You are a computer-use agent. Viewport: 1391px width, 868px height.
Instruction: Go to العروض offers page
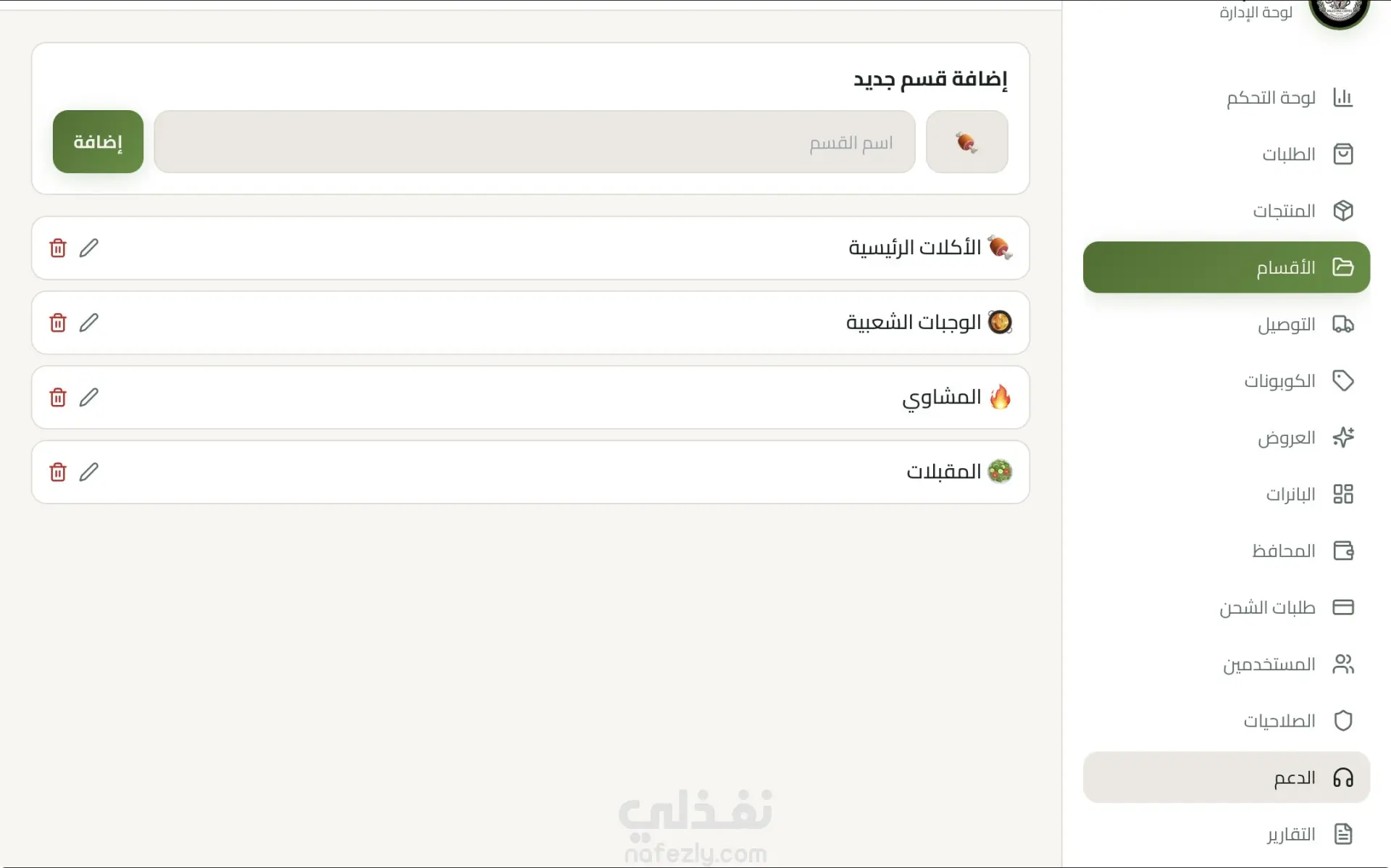click(x=1304, y=438)
